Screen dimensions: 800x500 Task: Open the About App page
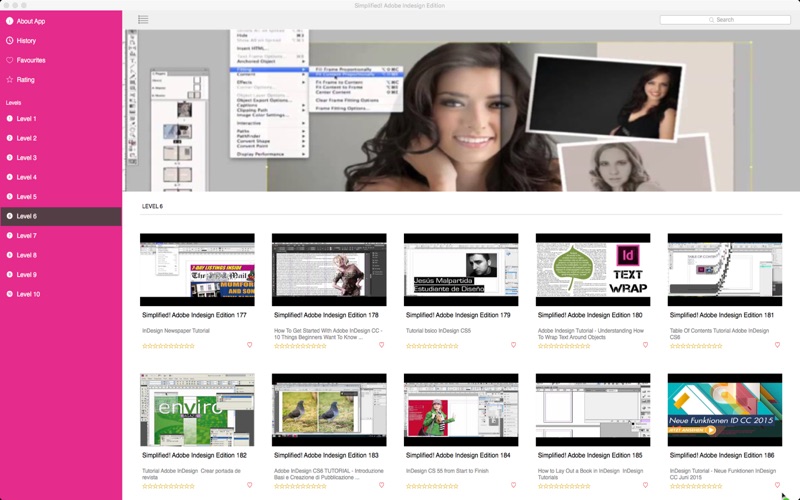(61, 21)
